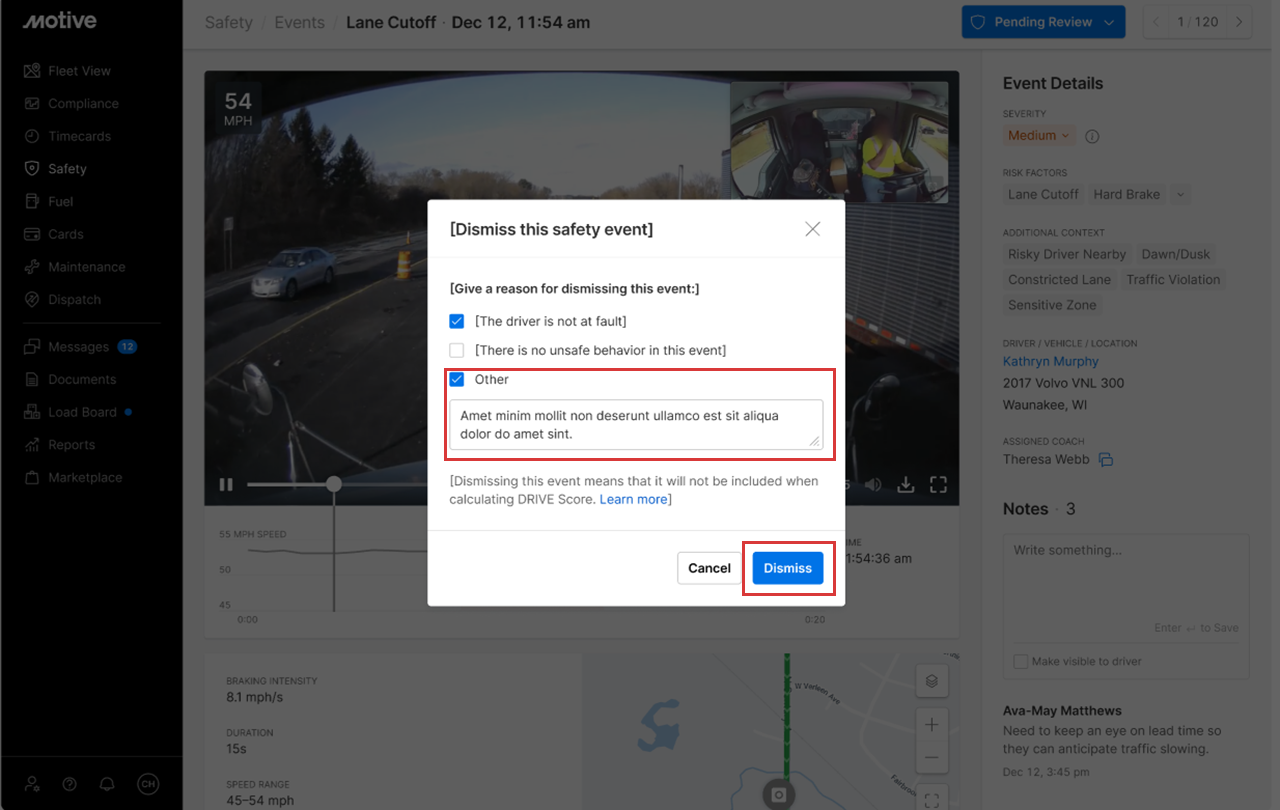Screen dimensions: 1280x810
Task: Check the no unsafe behavior checkbox
Action: (x=457, y=350)
